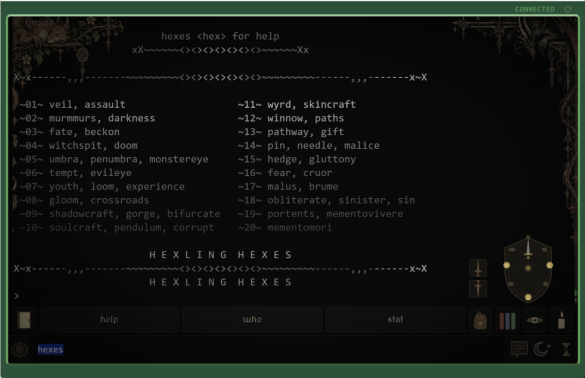Click row ~18~ obliterate, sinister, sin

[326, 200]
